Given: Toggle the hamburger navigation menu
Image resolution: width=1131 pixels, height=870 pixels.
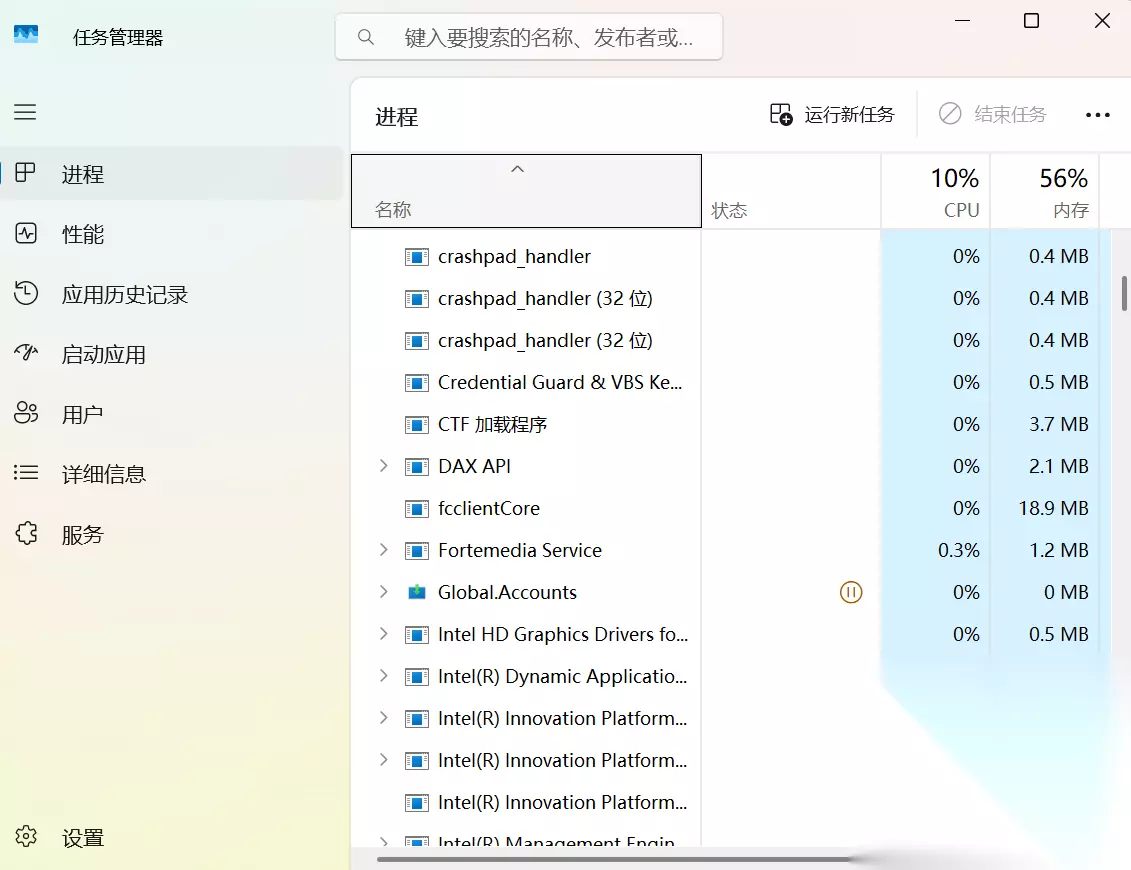Looking at the screenshot, I should (x=25, y=112).
